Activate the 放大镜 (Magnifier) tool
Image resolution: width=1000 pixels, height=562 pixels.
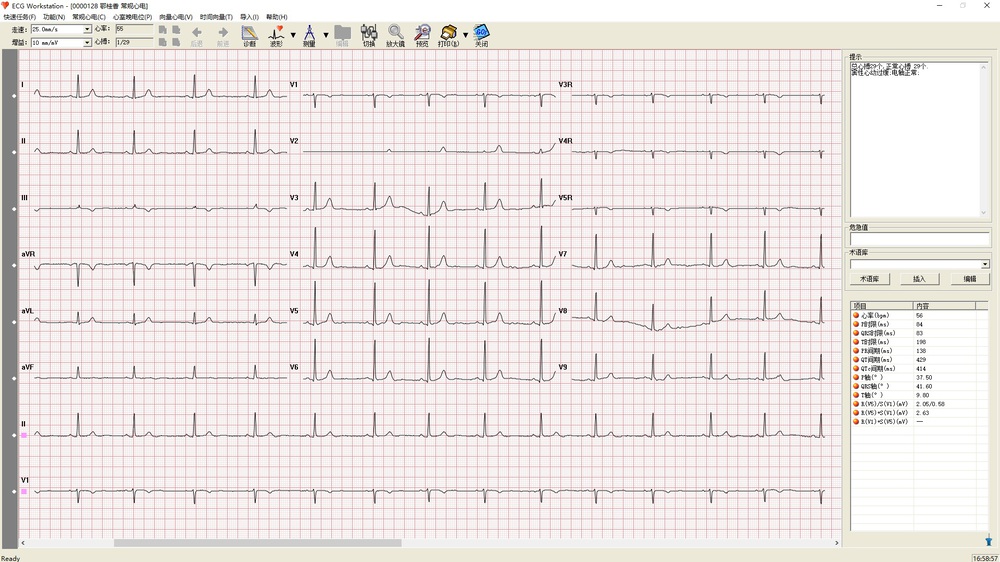coord(396,36)
